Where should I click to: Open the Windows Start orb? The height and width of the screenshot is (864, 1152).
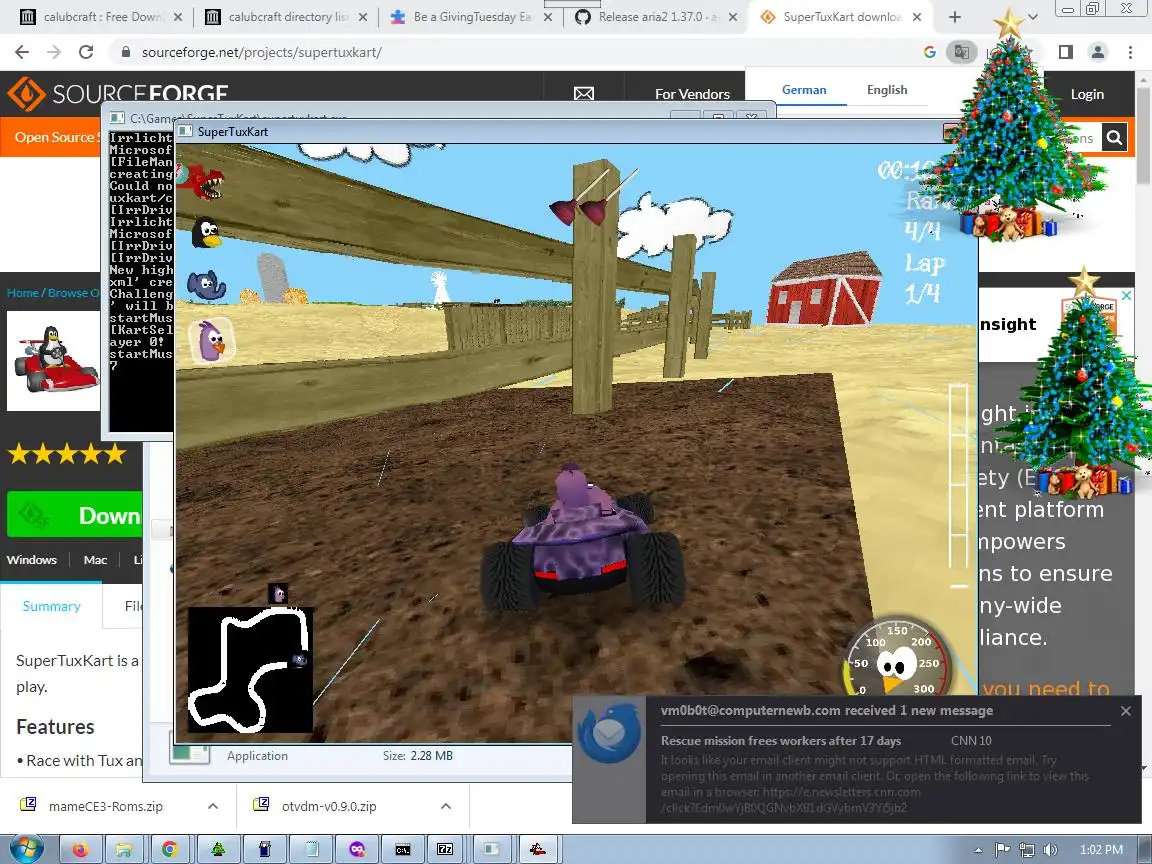pos(26,849)
